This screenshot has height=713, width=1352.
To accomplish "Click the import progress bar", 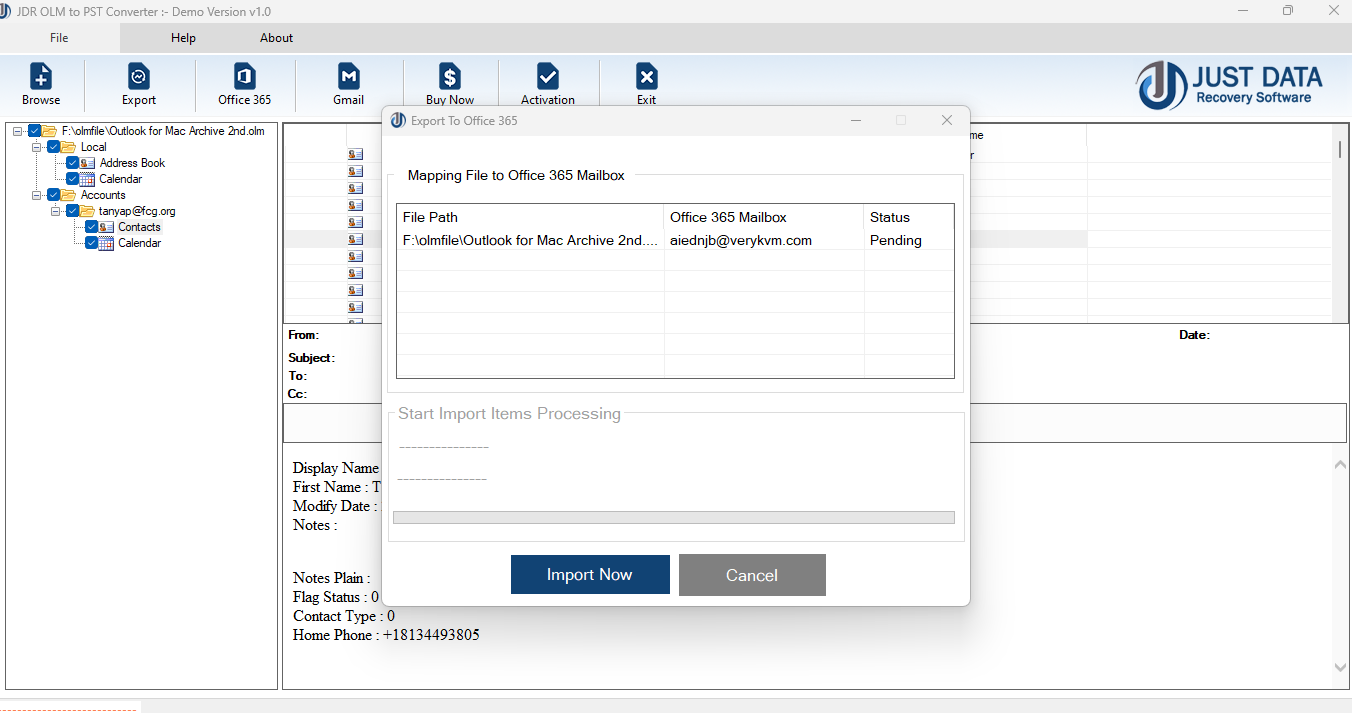I will (x=674, y=518).
